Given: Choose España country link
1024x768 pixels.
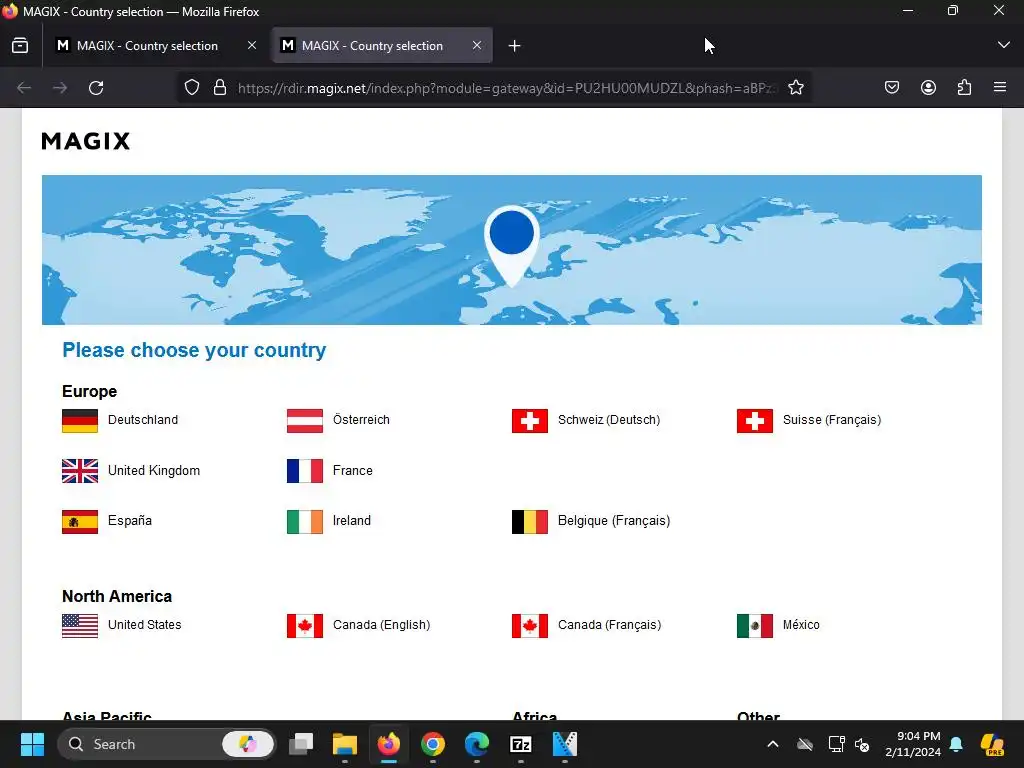Looking at the screenshot, I should click(130, 520).
